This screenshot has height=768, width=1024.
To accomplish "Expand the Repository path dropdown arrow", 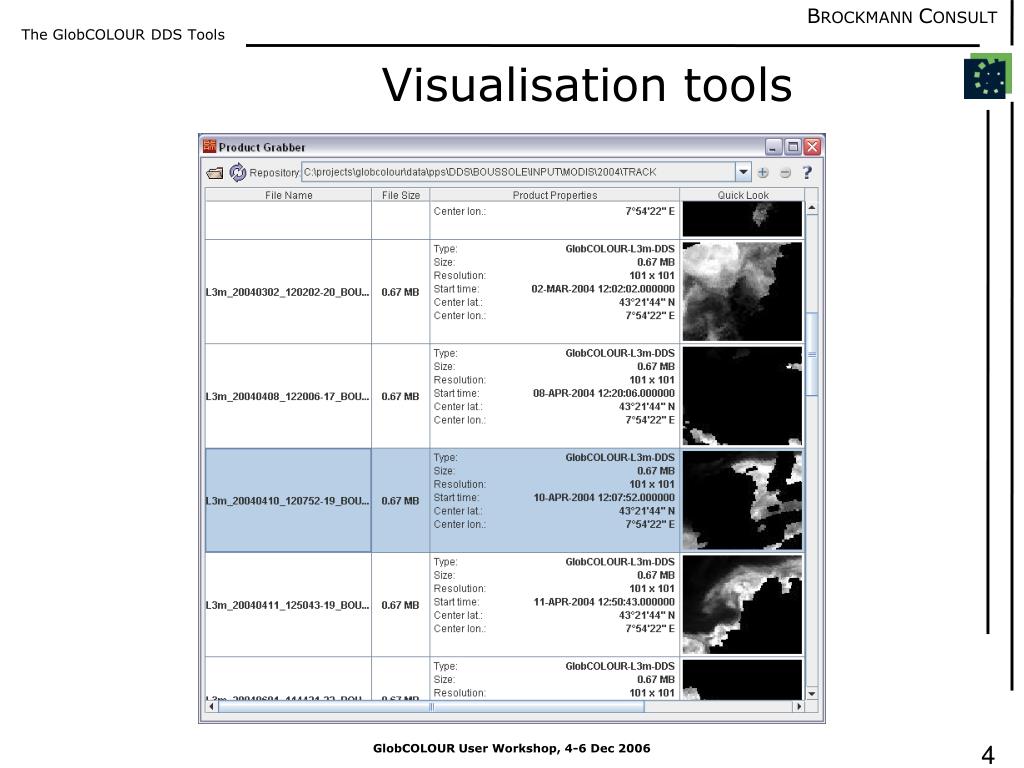I will 743,172.
